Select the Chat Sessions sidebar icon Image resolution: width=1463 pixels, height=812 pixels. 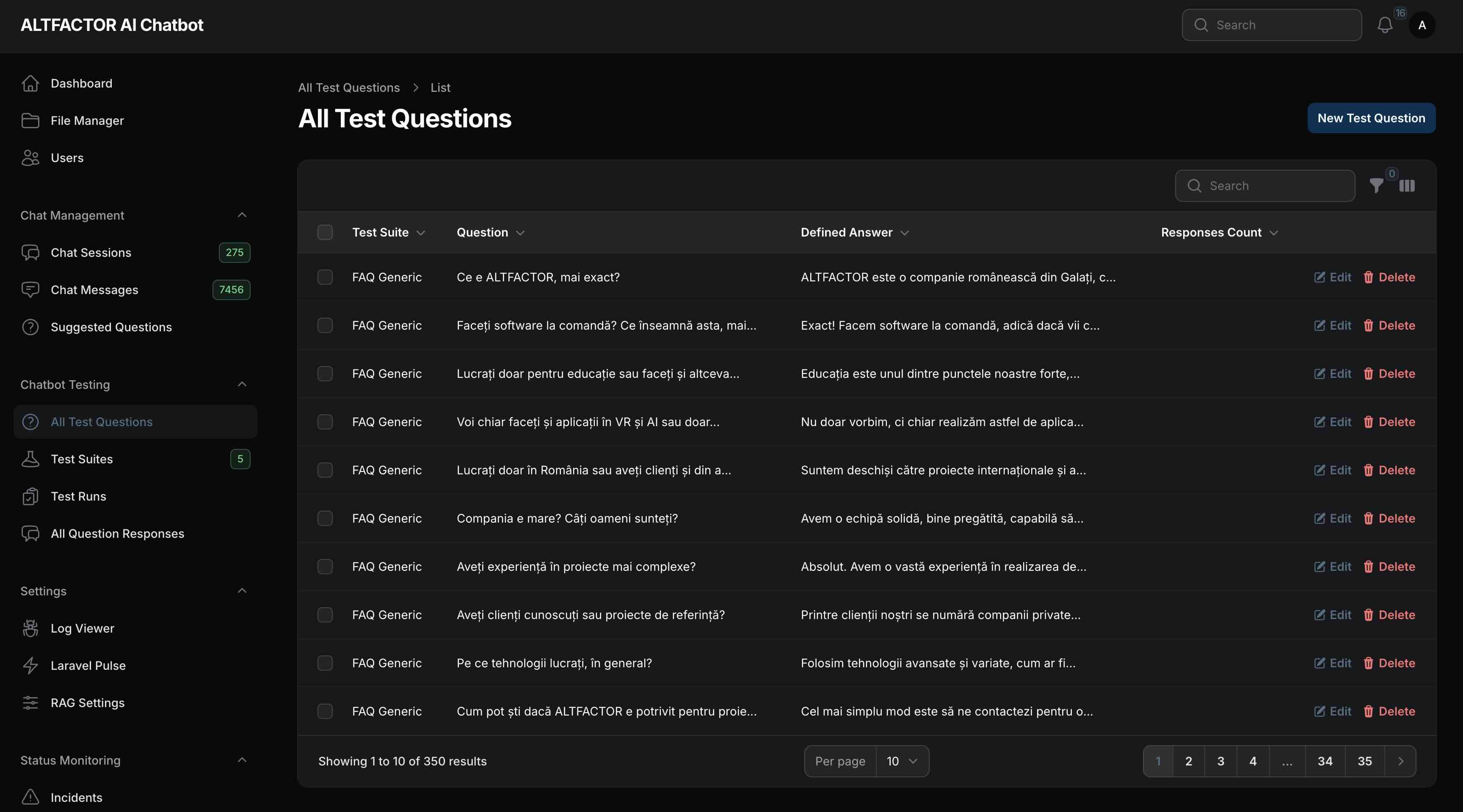pyautogui.click(x=30, y=253)
